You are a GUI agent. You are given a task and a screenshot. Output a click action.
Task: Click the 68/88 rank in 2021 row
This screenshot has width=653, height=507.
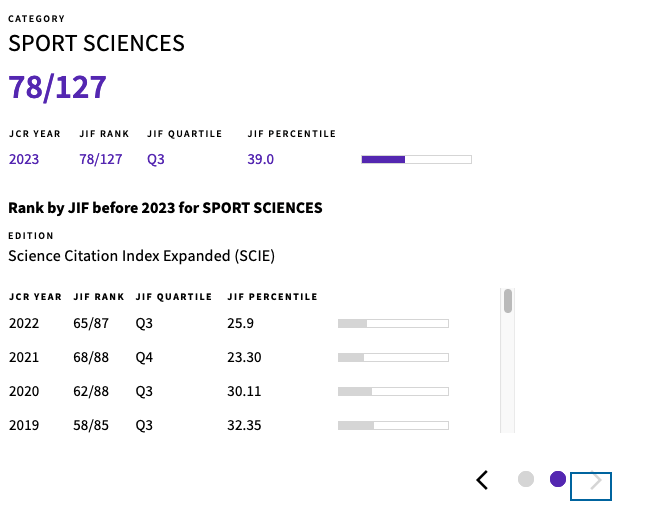(91, 357)
